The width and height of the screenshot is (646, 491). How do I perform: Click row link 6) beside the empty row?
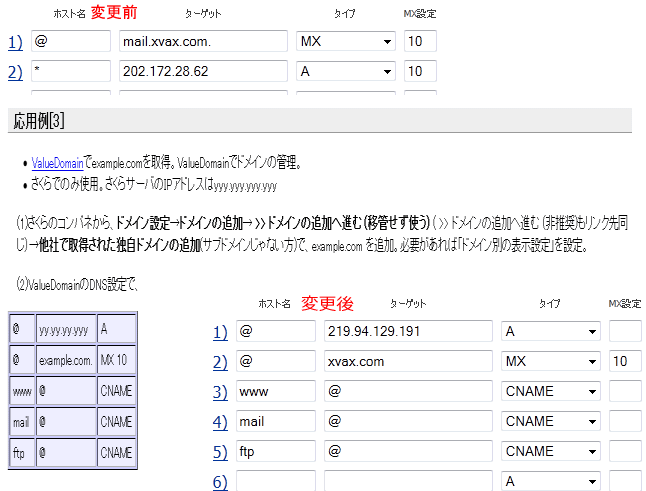click(219, 482)
